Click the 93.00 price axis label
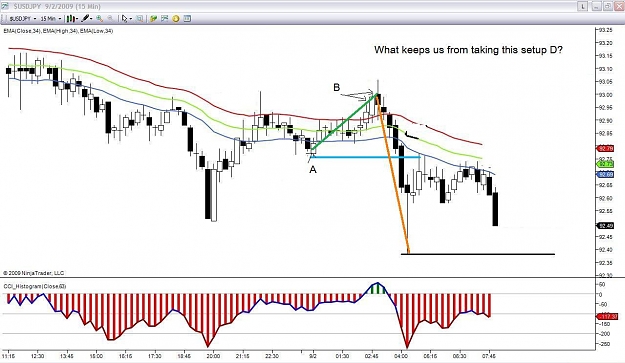 (x=605, y=95)
